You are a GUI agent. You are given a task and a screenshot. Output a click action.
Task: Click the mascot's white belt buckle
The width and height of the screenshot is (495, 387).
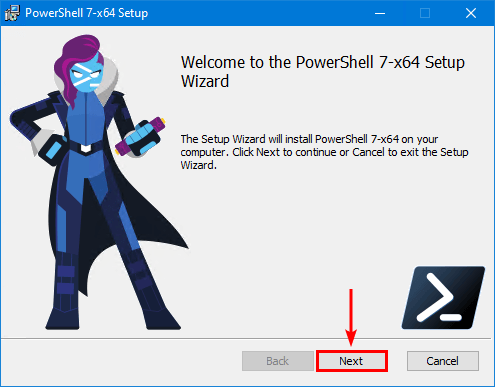coord(86,148)
